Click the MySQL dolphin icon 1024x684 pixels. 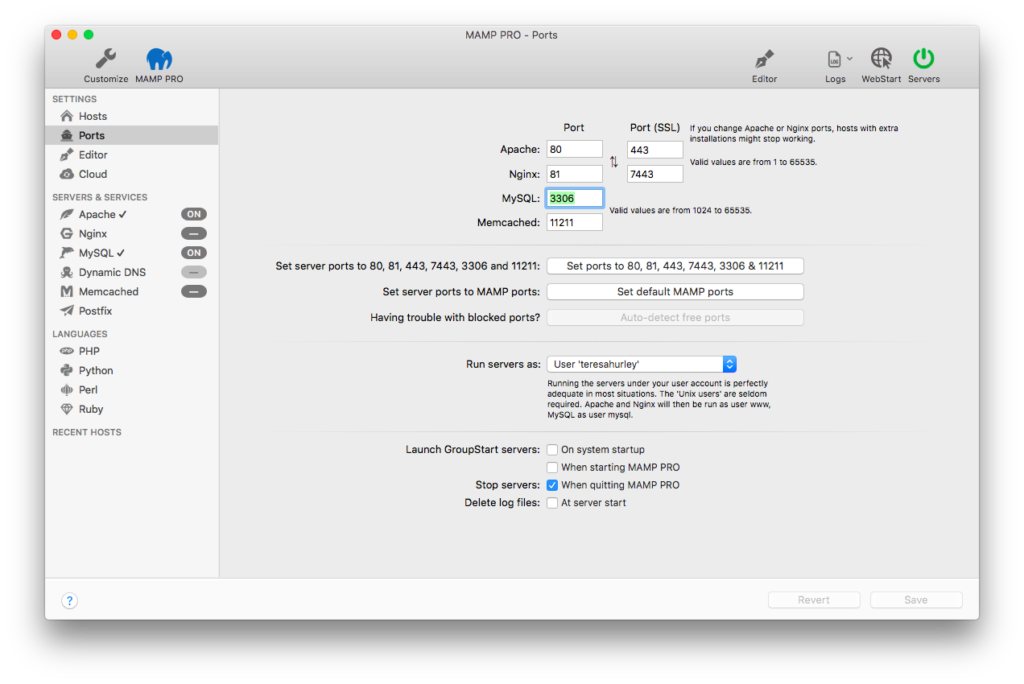(67, 253)
